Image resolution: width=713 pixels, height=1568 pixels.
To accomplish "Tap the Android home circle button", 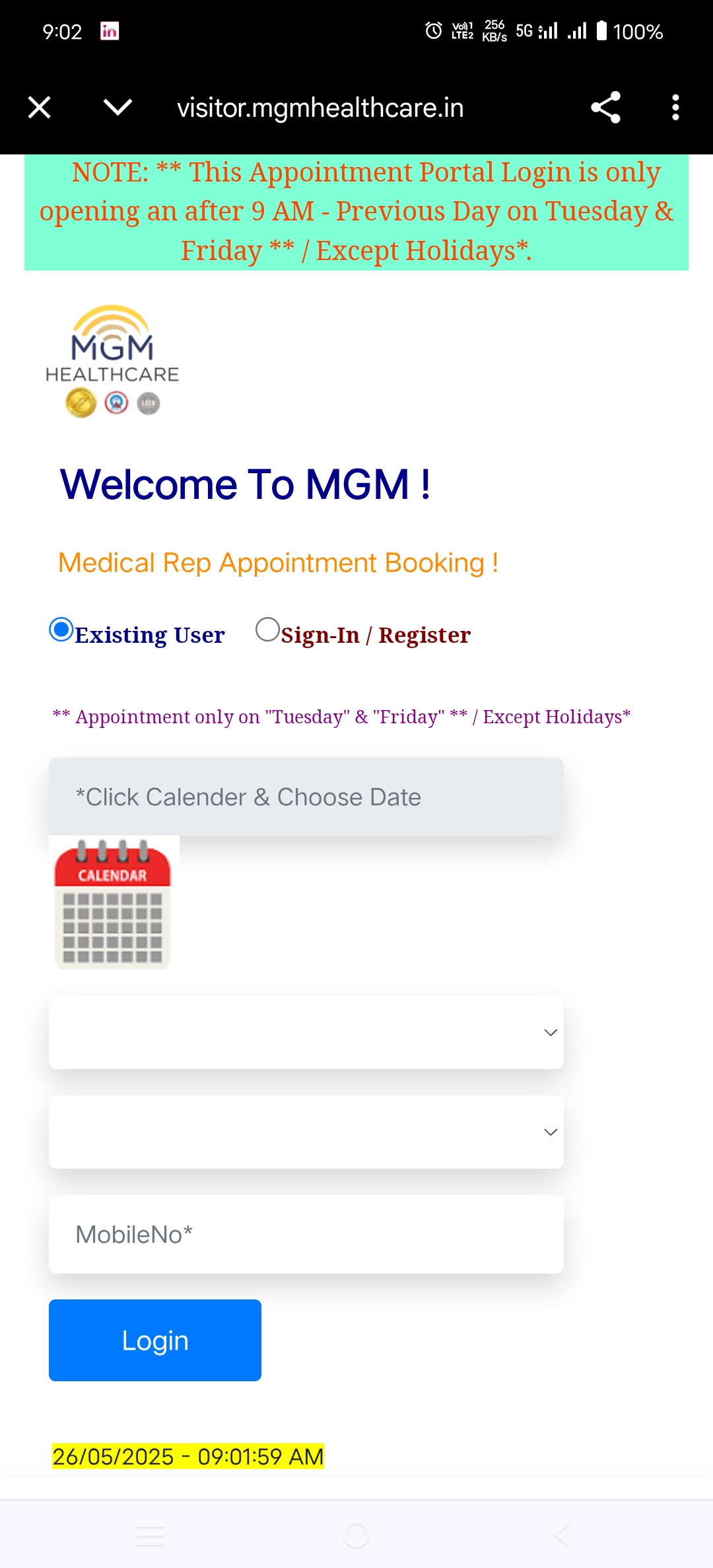I will tap(356, 1536).
